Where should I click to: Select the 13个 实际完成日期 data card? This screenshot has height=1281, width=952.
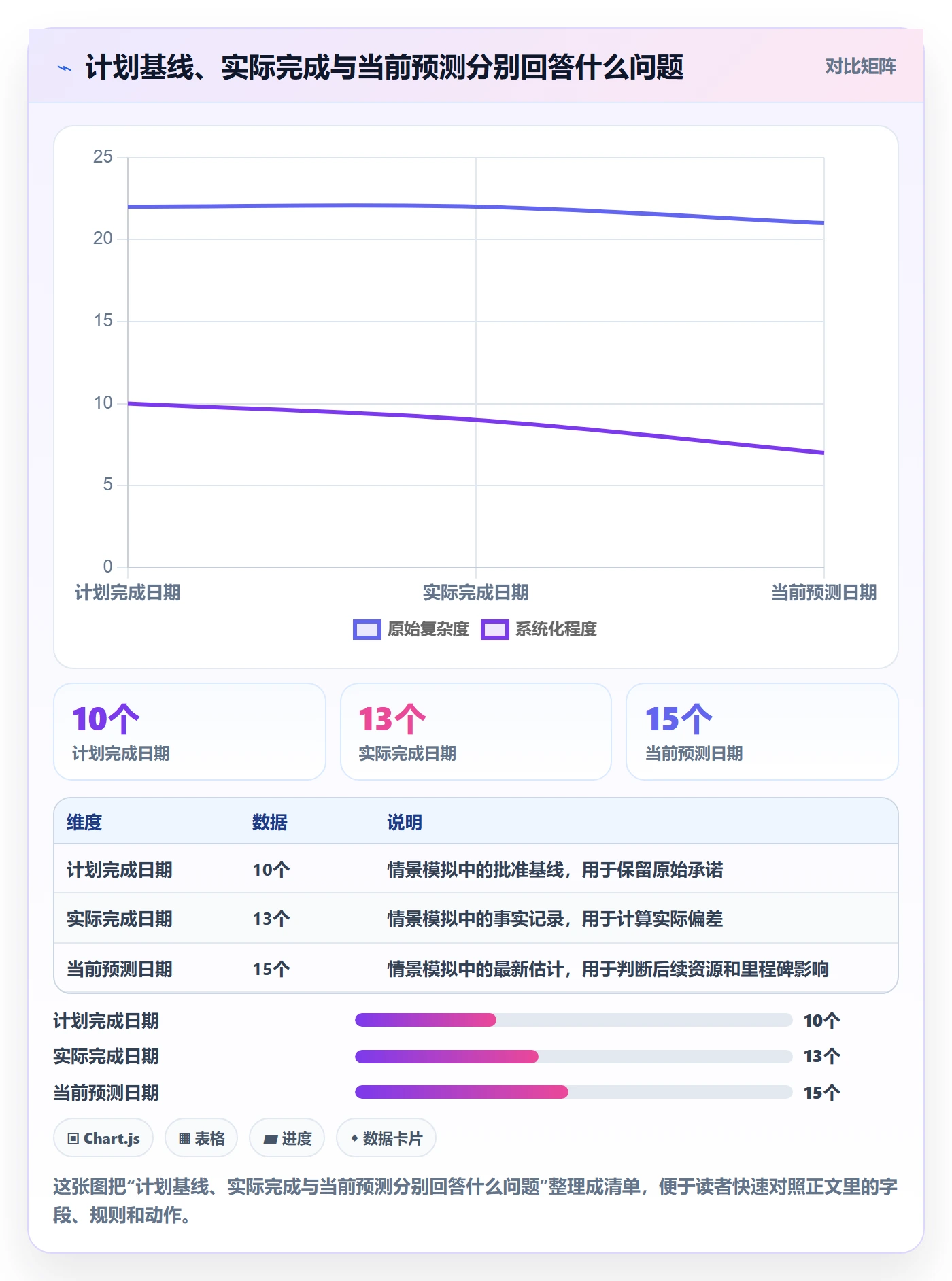[476, 732]
